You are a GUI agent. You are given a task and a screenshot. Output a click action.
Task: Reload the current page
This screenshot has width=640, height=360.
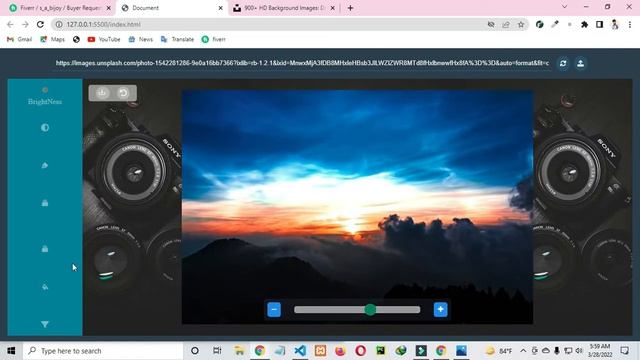point(40,24)
